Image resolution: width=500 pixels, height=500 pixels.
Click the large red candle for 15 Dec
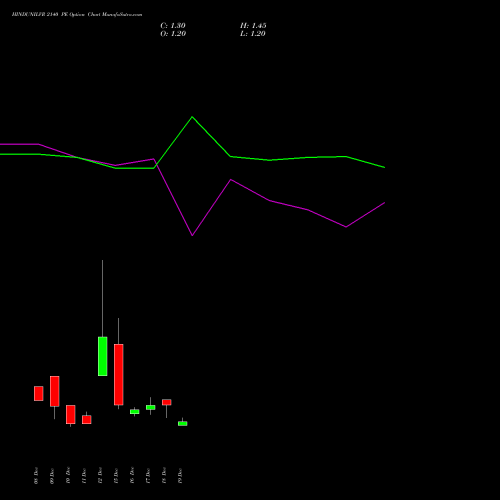pyautogui.click(x=119, y=374)
